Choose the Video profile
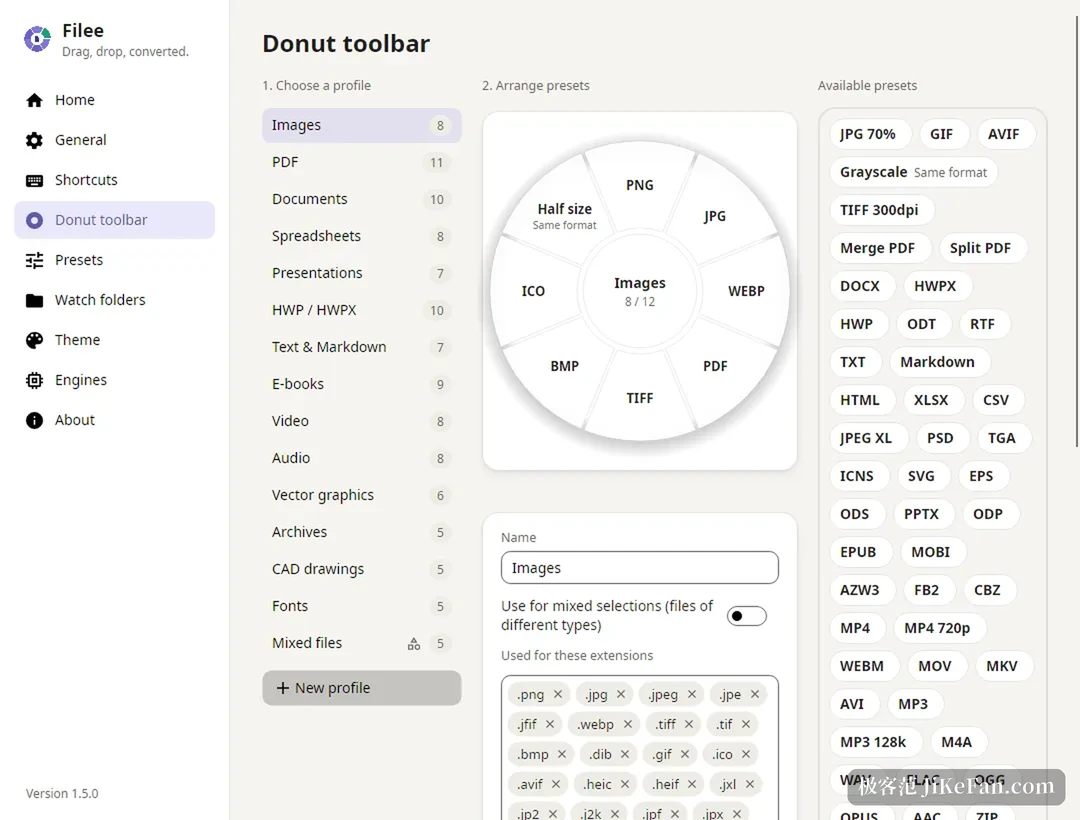 pyautogui.click(x=362, y=421)
